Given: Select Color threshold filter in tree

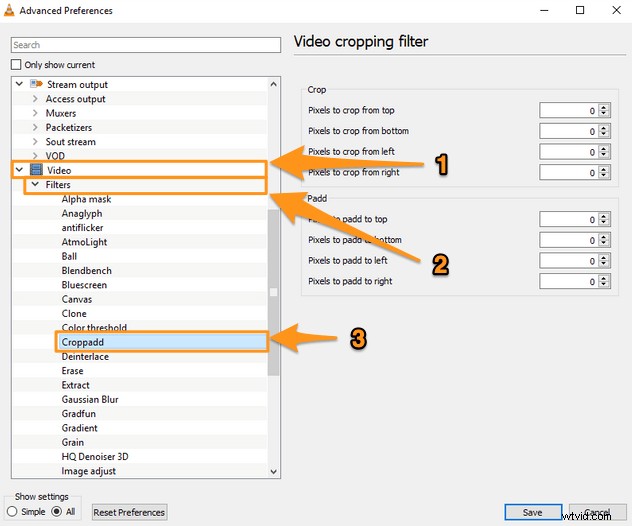Looking at the screenshot, I should pyautogui.click(x=94, y=327).
